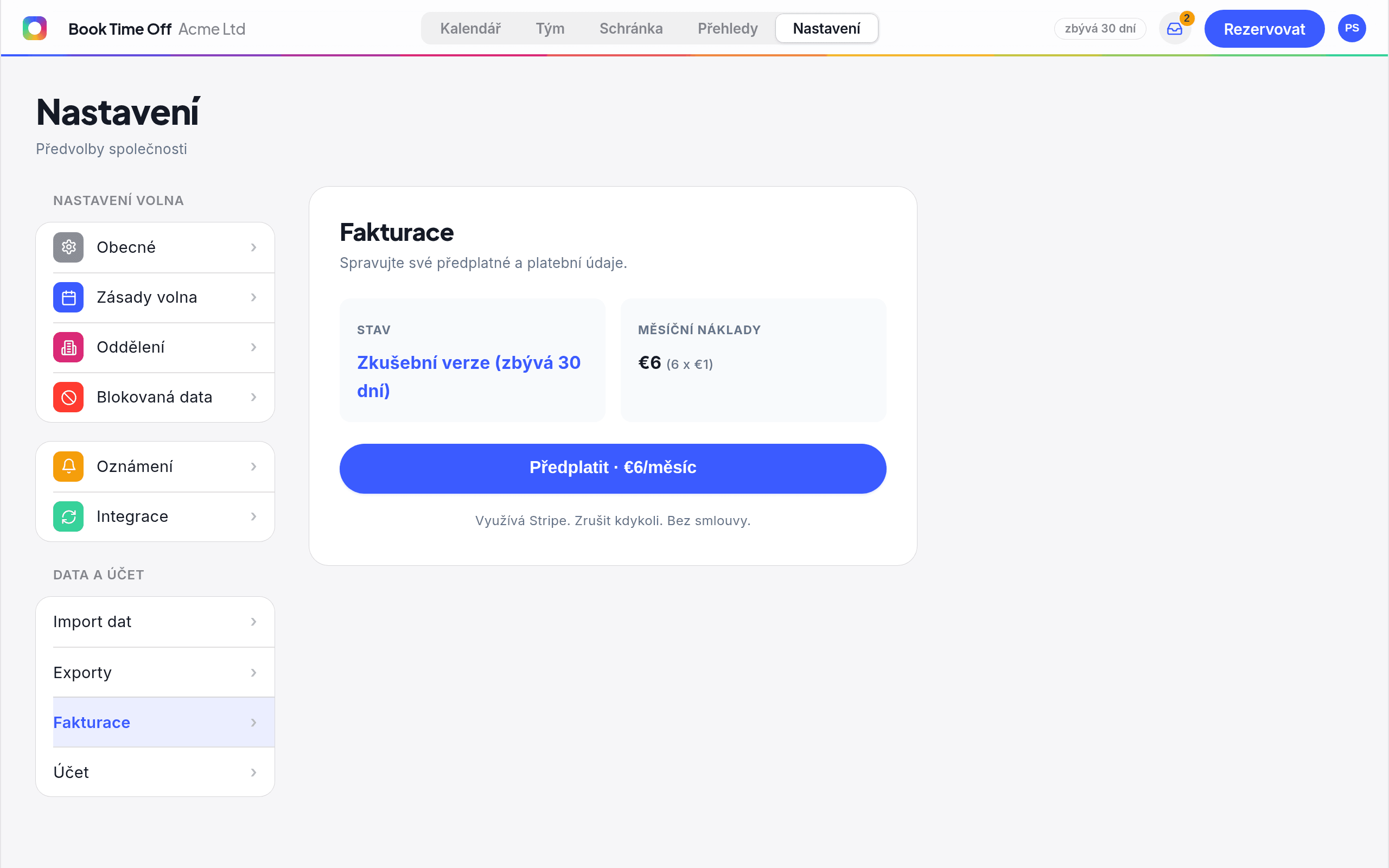Expand the Fakturace chevron in sidebar

tap(254, 722)
